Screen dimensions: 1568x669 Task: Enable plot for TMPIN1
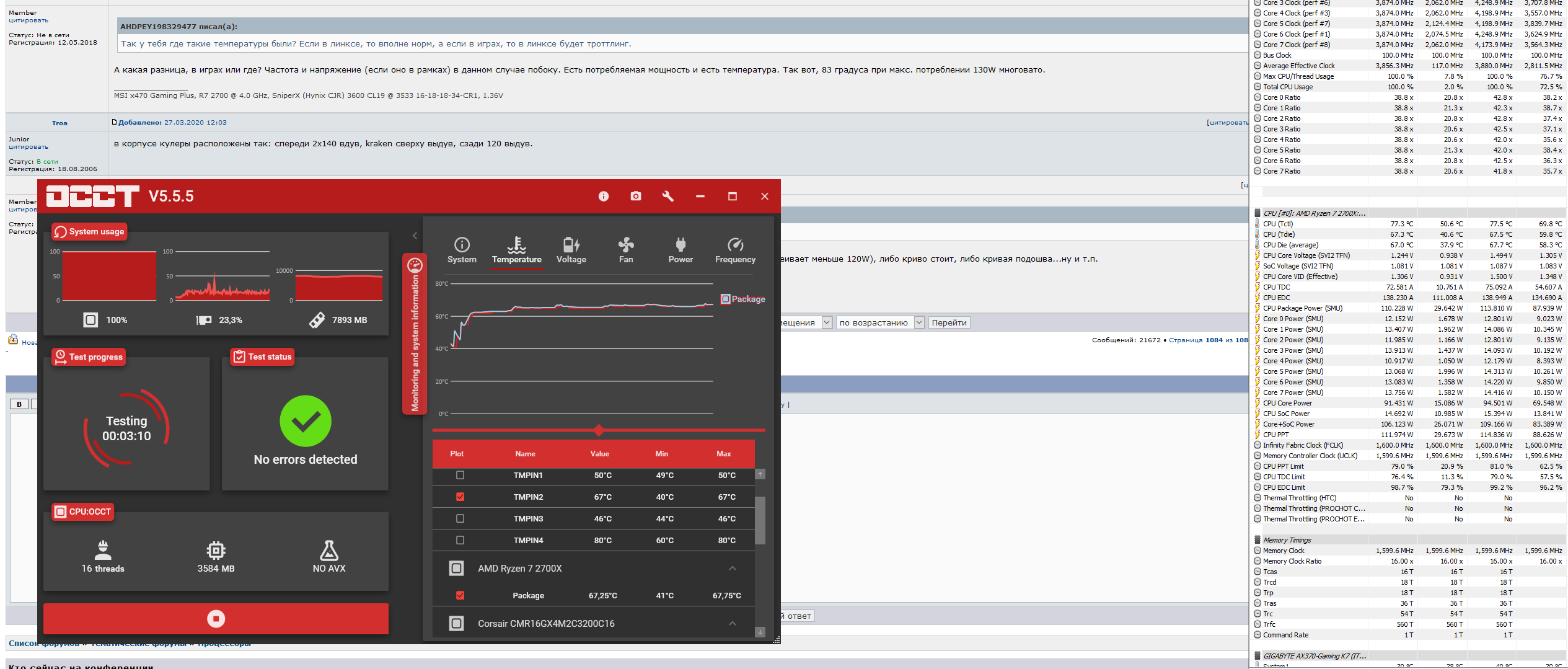(460, 475)
